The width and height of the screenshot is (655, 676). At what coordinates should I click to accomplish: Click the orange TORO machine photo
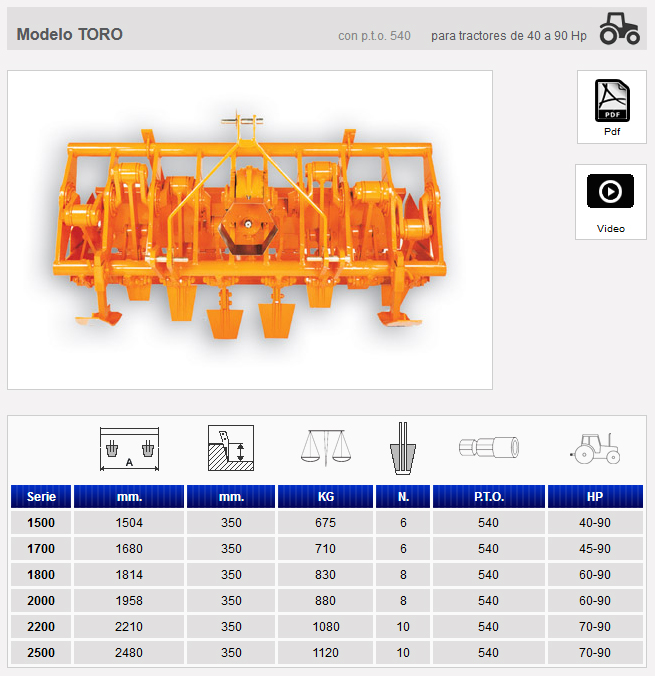click(250, 230)
